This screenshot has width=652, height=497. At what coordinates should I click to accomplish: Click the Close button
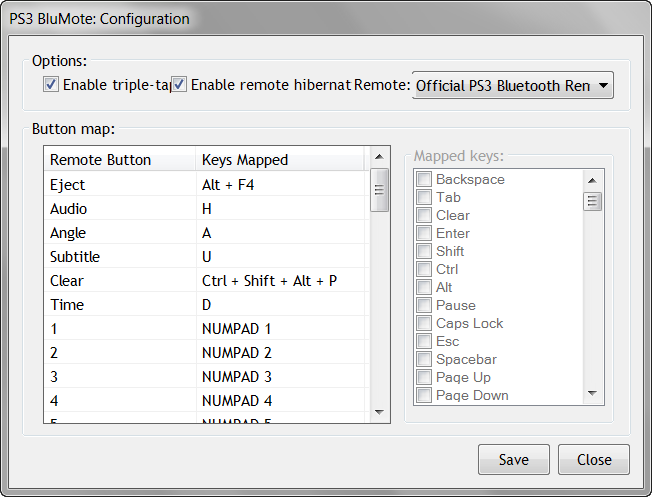click(x=594, y=460)
